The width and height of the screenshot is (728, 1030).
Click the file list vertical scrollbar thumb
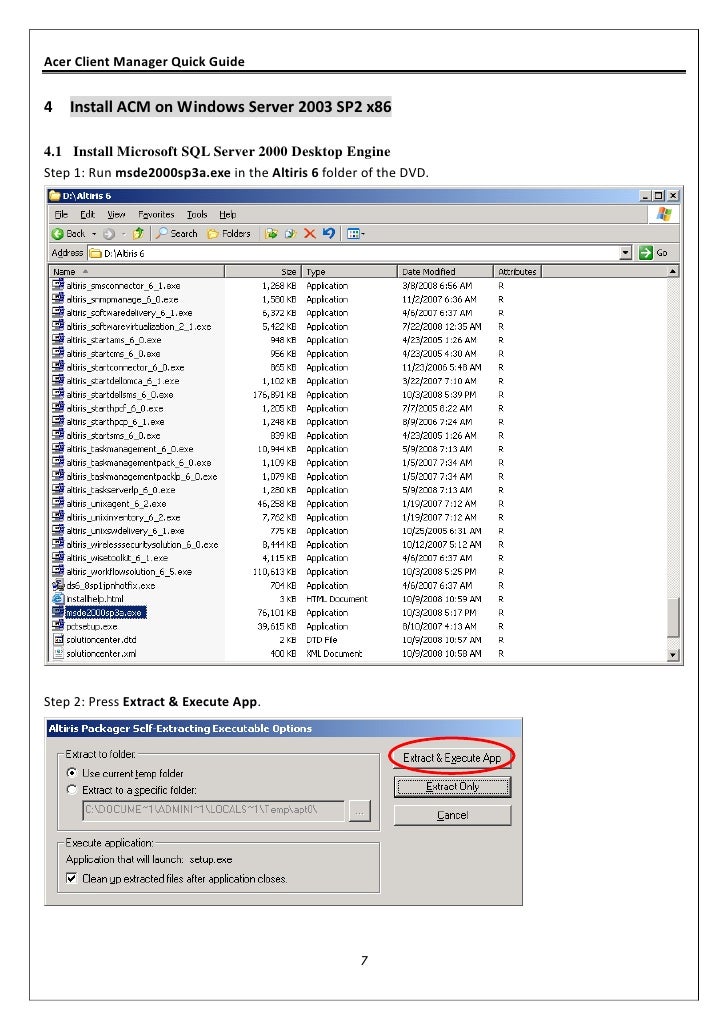pyautogui.click(x=673, y=617)
